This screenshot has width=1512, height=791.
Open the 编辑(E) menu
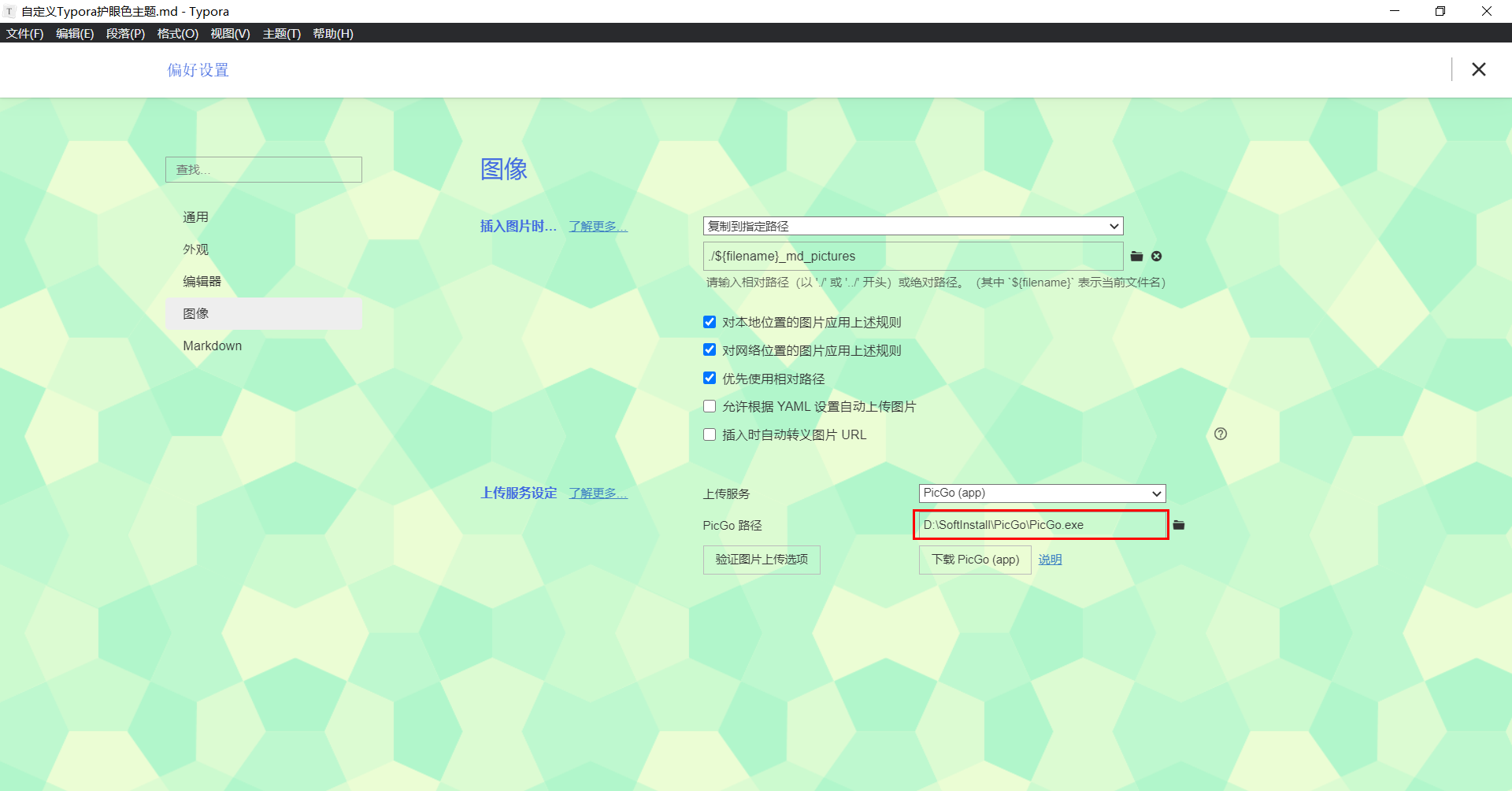point(75,33)
